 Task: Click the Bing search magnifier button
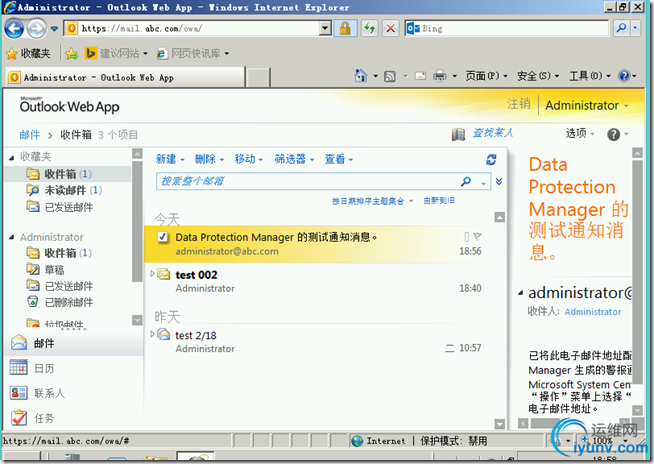(621, 28)
